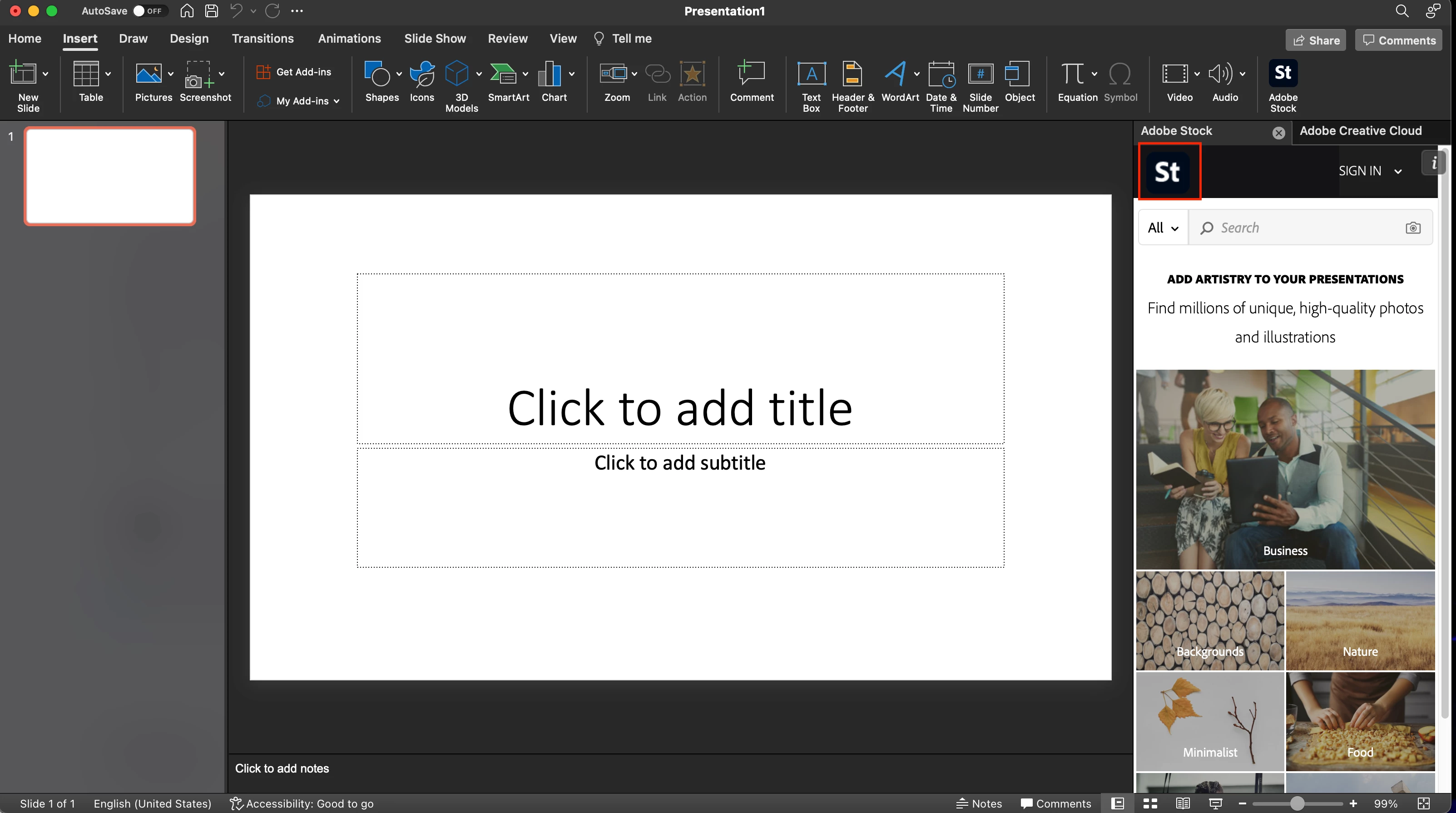Viewport: 1456px width, 813px height.
Task: Switch to the Design tab
Action: click(x=189, y=39)
